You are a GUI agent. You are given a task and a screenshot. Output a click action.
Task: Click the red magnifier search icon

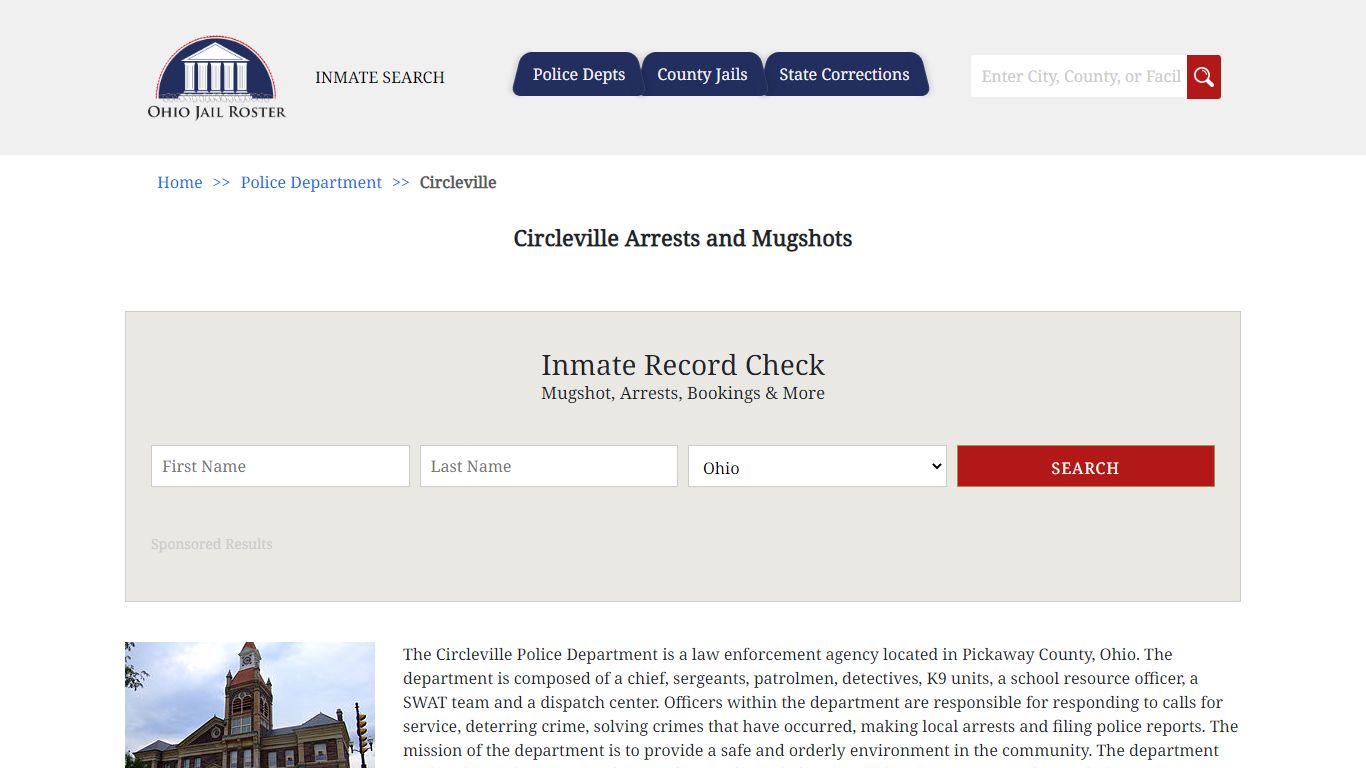1204,77
